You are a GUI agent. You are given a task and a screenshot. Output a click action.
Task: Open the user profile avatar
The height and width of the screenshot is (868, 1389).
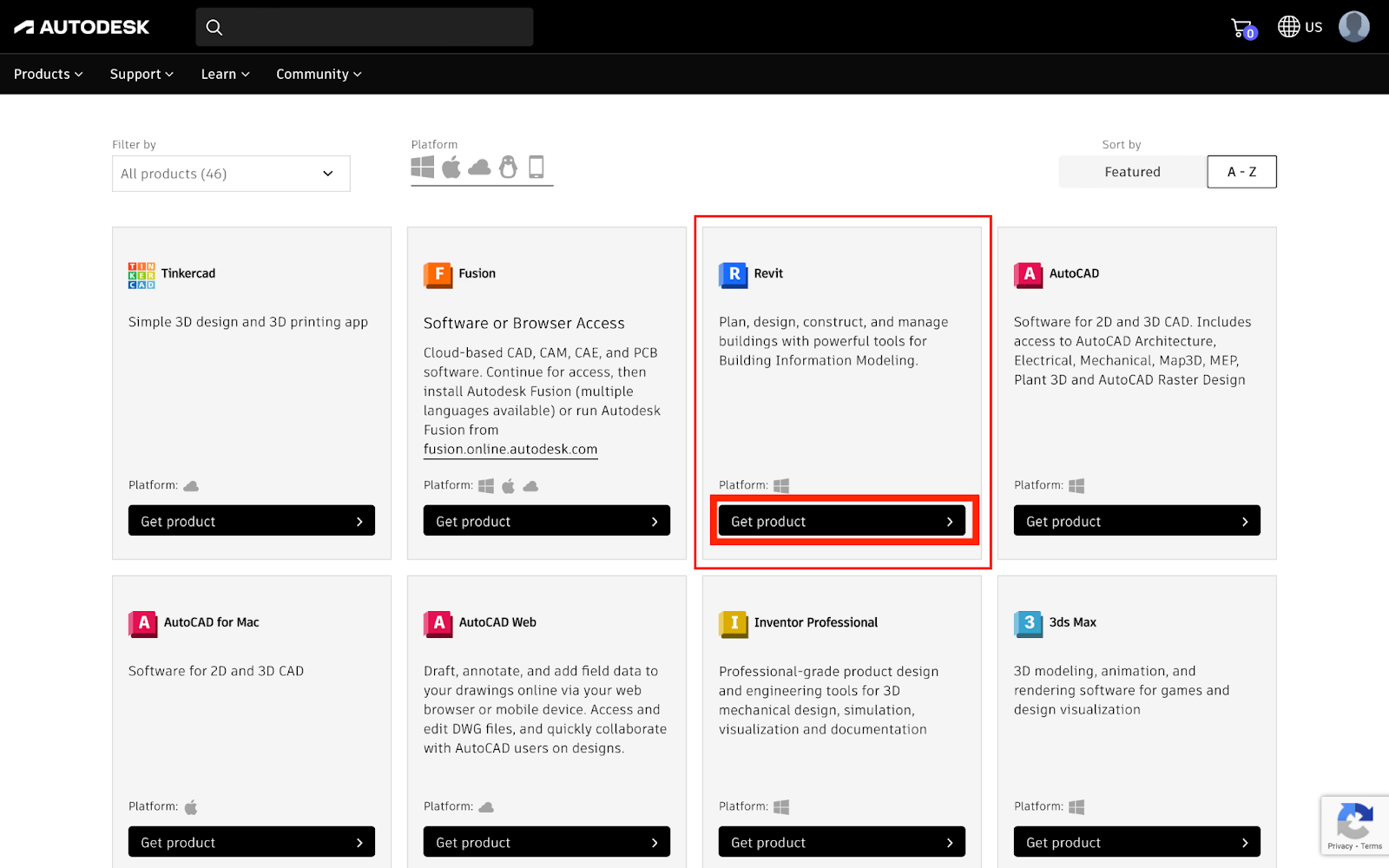[x=1353, y=27]
